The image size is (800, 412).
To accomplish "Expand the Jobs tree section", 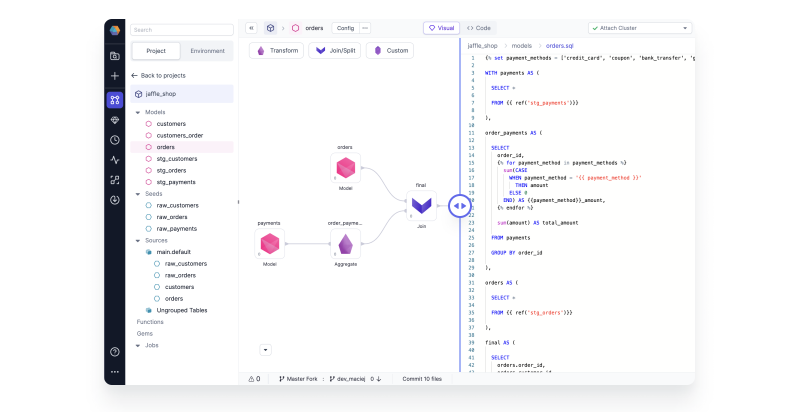I will [137, 345].
